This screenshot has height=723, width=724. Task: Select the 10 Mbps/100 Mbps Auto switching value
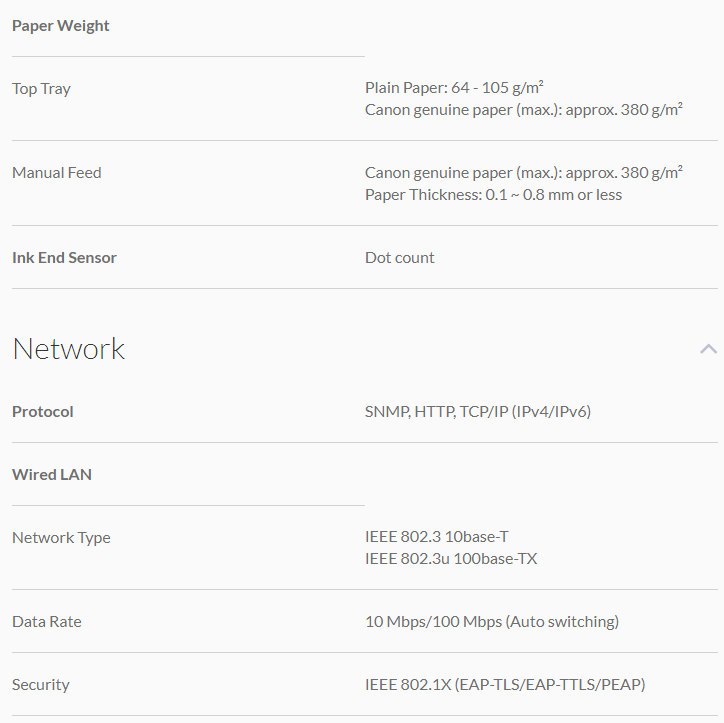[492, 622]
